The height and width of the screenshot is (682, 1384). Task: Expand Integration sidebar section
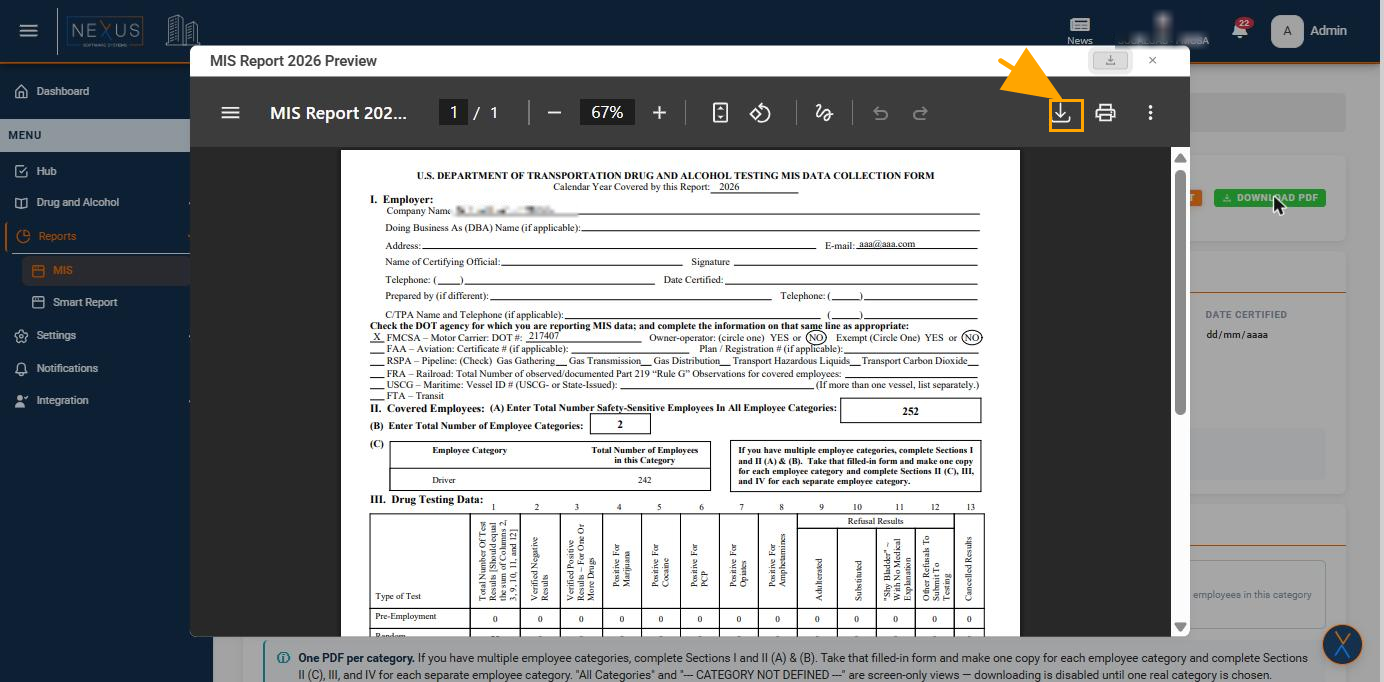pos(62,400)
